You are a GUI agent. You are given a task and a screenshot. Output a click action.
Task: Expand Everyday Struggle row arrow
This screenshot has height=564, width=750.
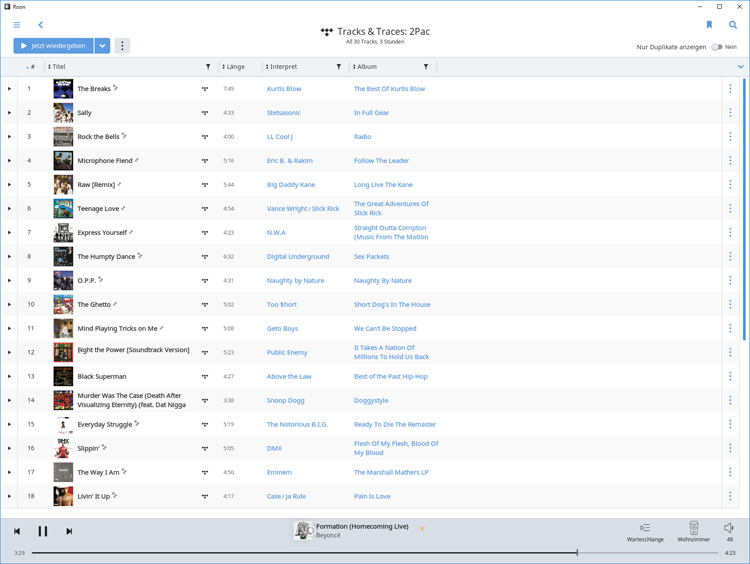[x=9, y=424]
